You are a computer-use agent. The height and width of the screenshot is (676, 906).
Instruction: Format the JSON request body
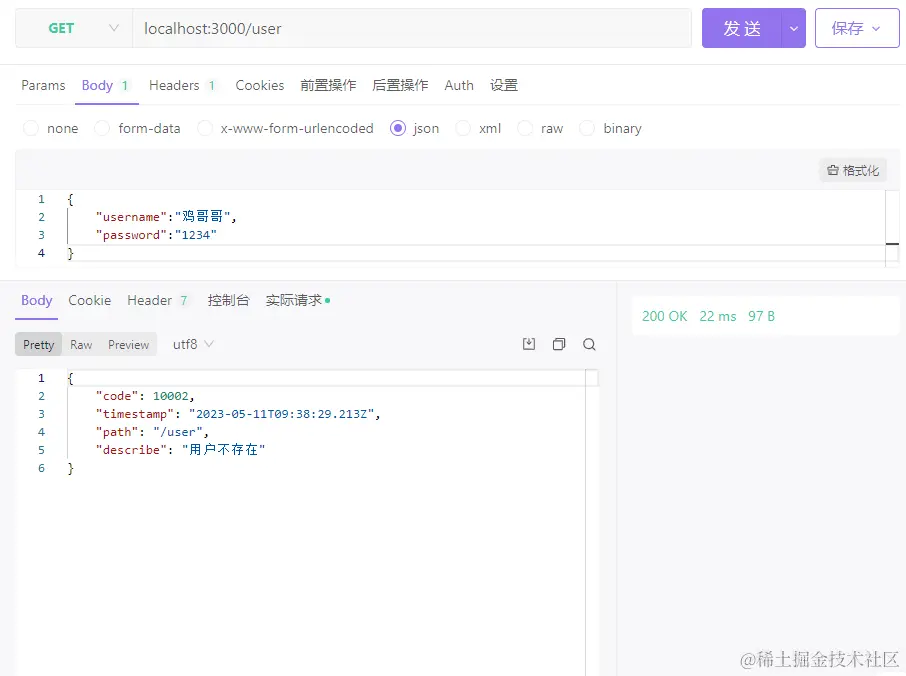pos(852,169)
